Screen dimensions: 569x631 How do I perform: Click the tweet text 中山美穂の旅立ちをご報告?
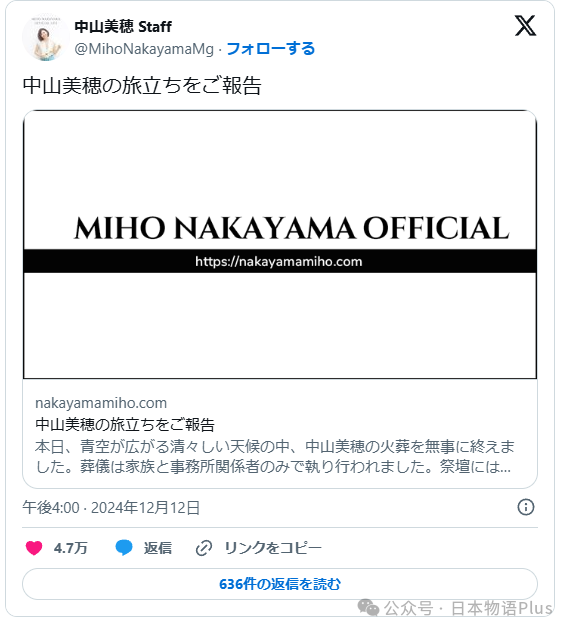[x=142, y=86]
